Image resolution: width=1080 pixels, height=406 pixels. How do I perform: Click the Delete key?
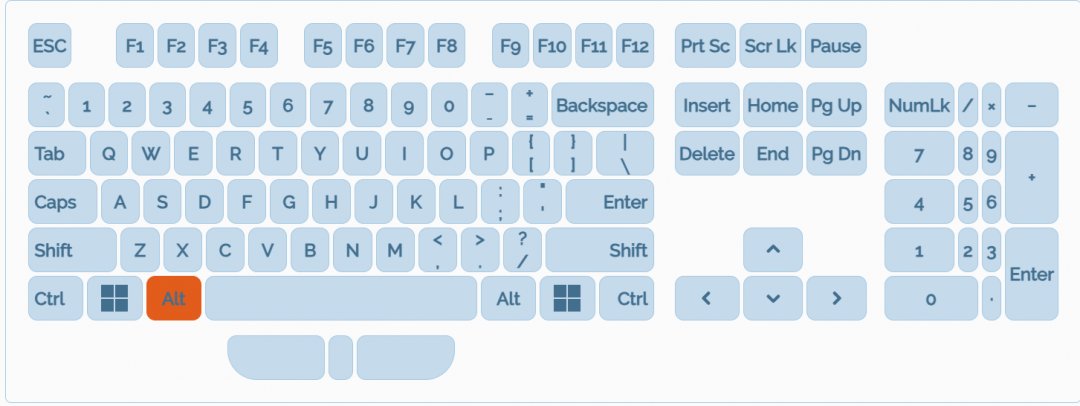click(x=706, y=154)
